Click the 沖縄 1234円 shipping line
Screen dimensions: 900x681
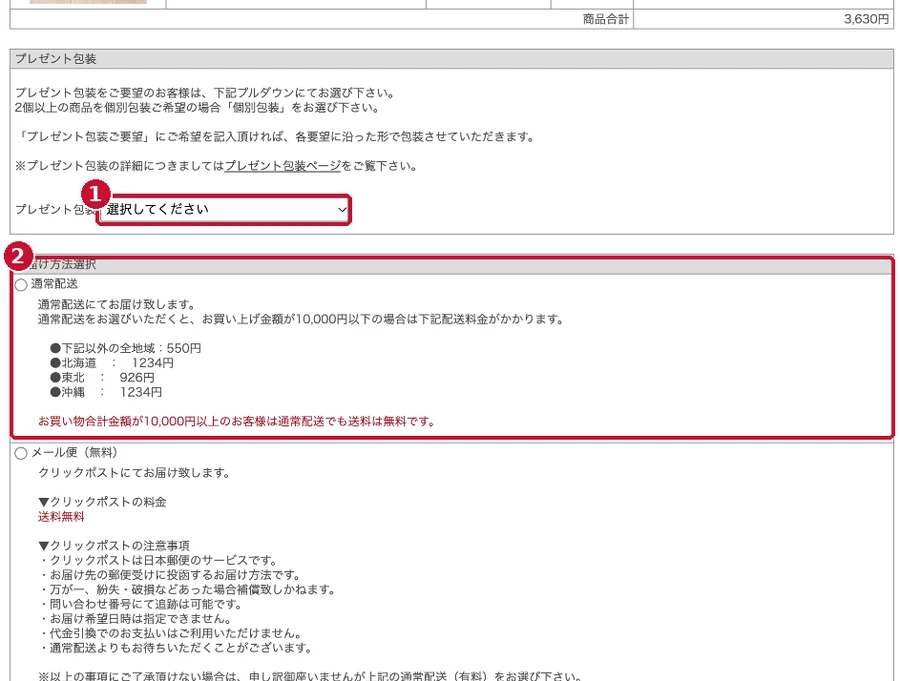pos(106,392)
